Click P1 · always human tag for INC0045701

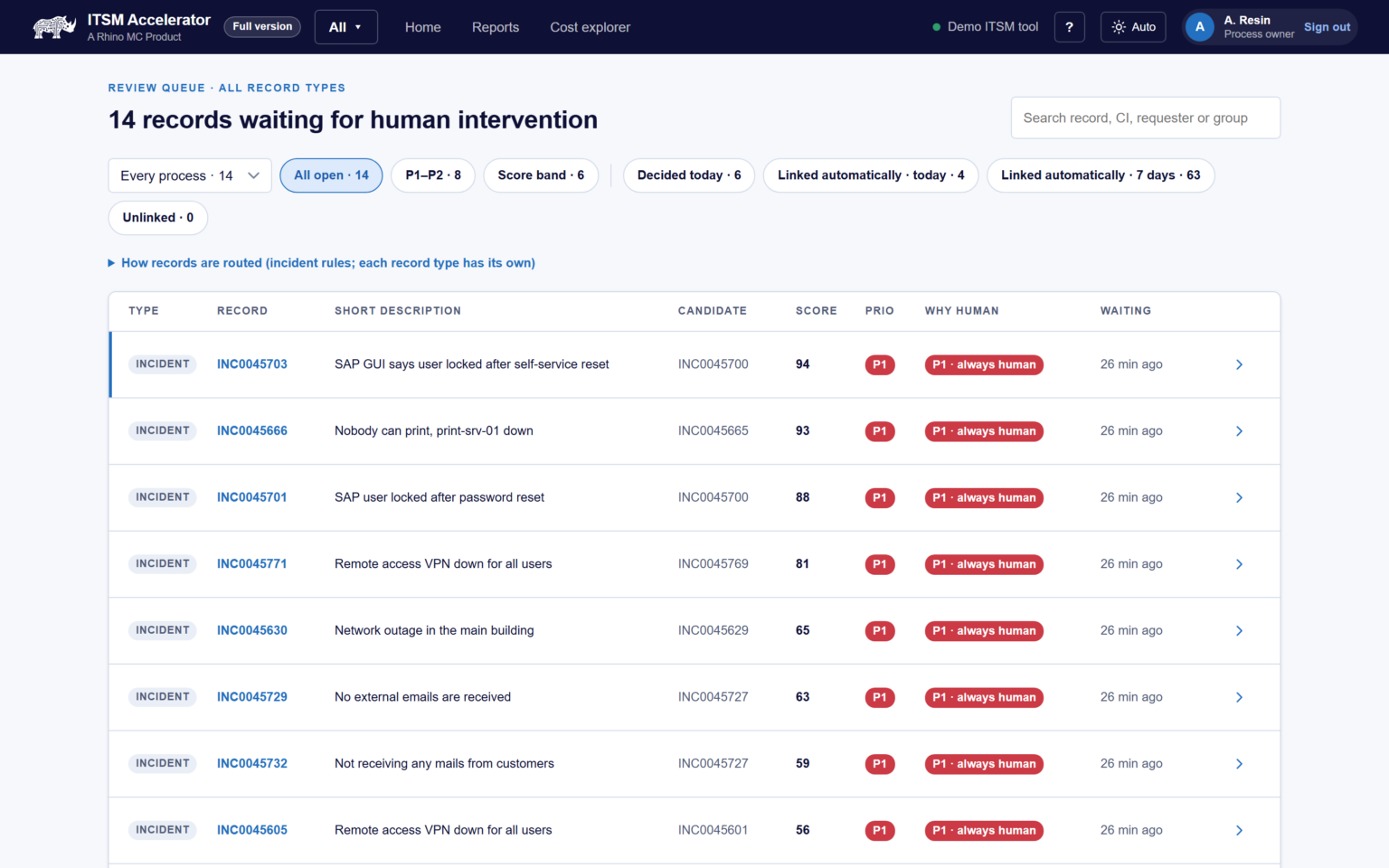click(984, 498)
